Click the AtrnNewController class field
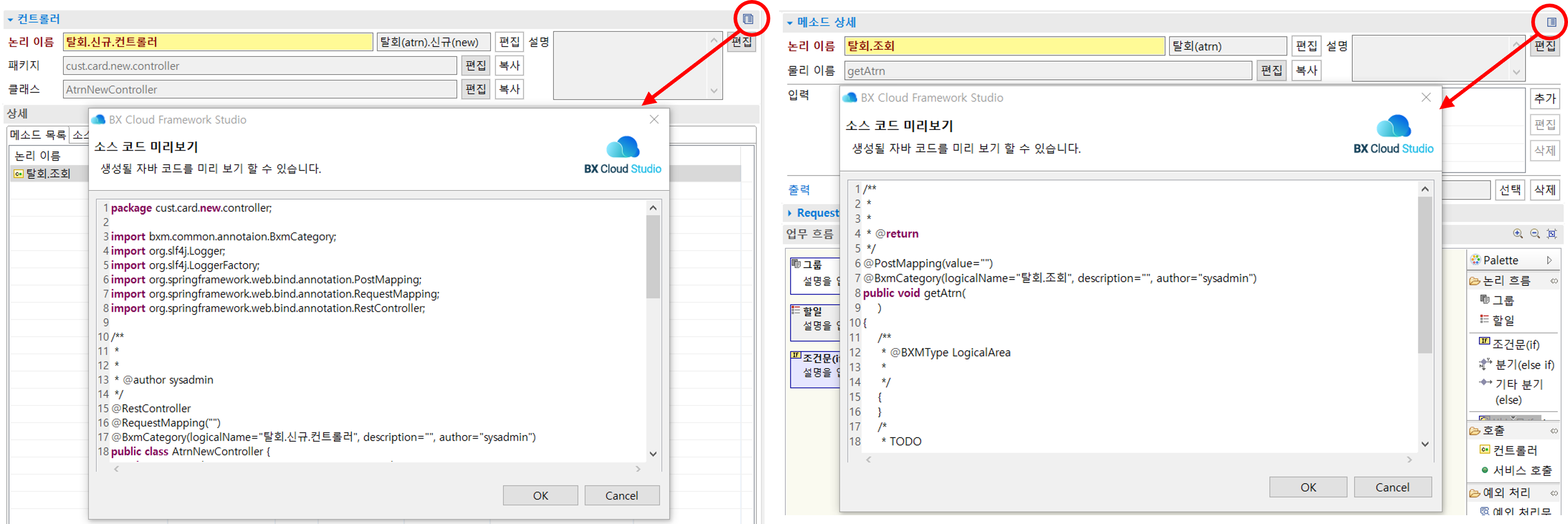 tap(260, 90)
